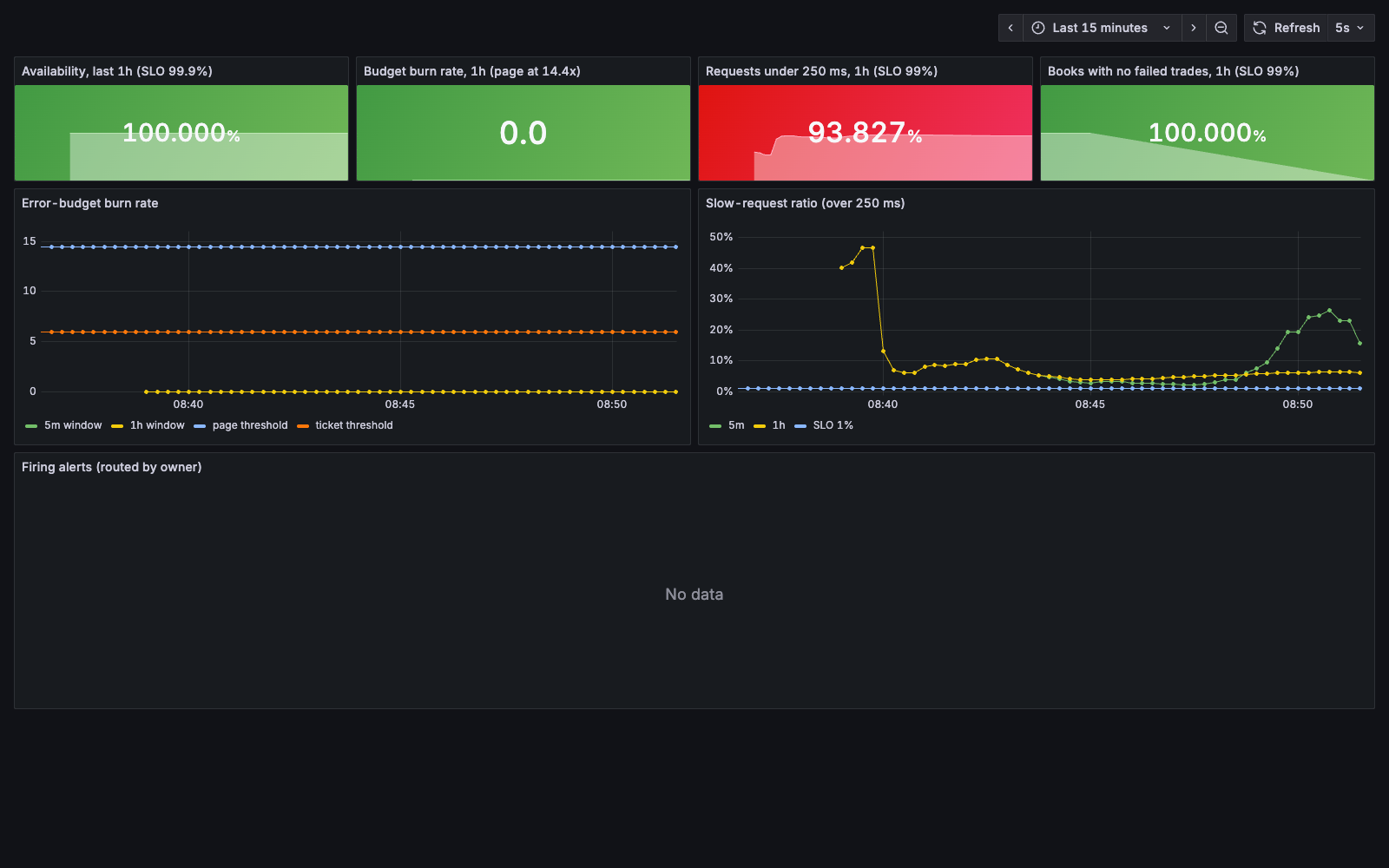
Task: Click the 100.000% availability stat value
Action: pyautogui.click(x=181, y=133)
